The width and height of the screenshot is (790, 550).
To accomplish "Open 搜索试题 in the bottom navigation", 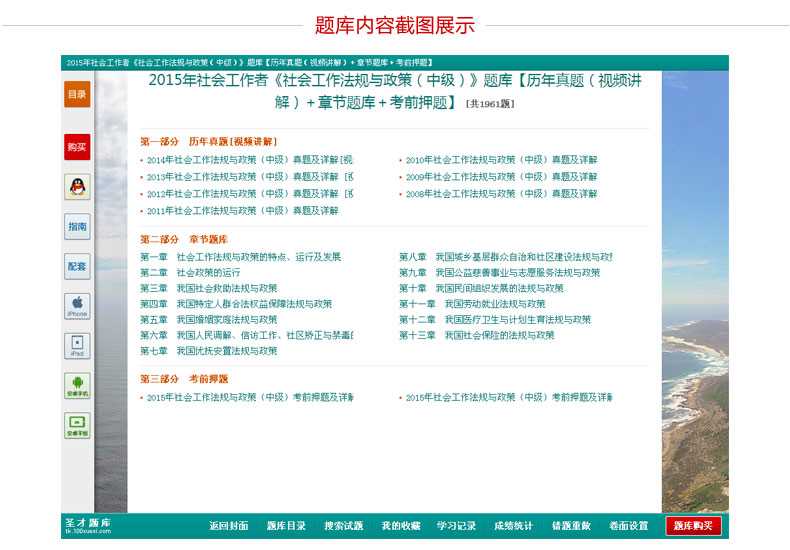I will pyautogui.click(x=343, y=526).
